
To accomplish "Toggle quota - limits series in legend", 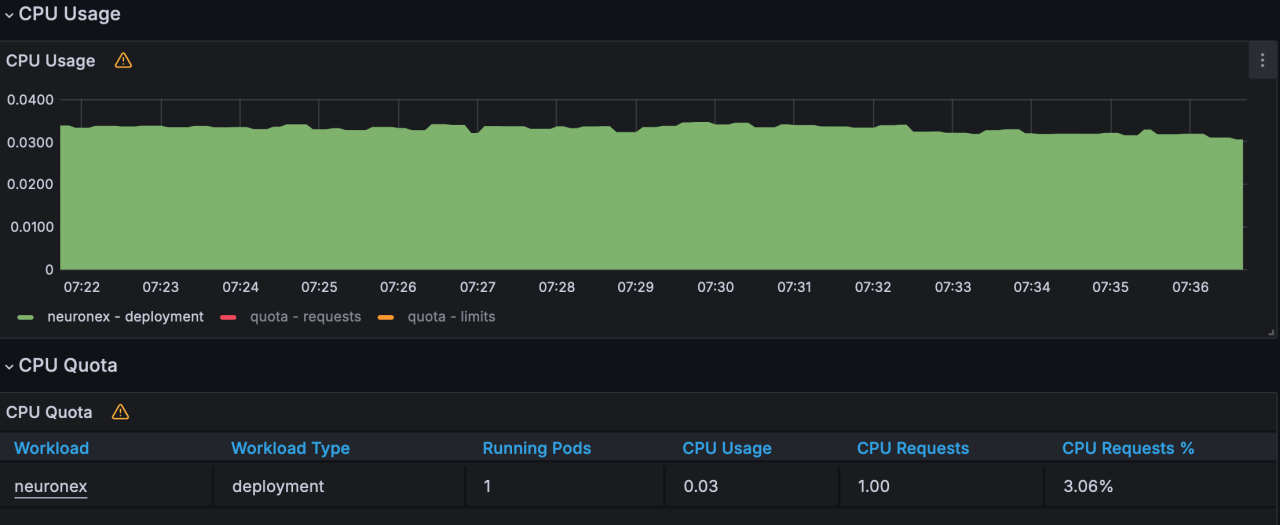I will (451, 317).
